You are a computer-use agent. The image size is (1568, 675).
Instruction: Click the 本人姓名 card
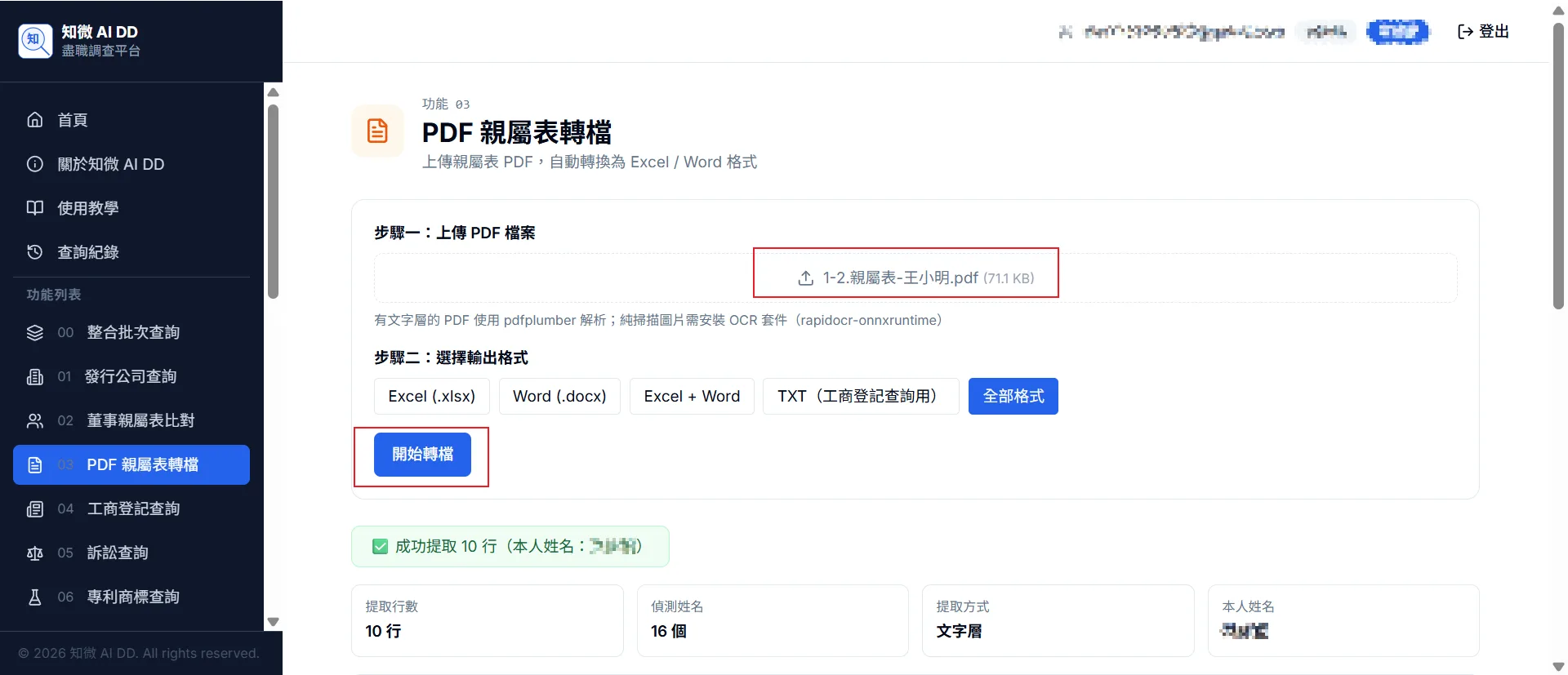pos(1343,620)
